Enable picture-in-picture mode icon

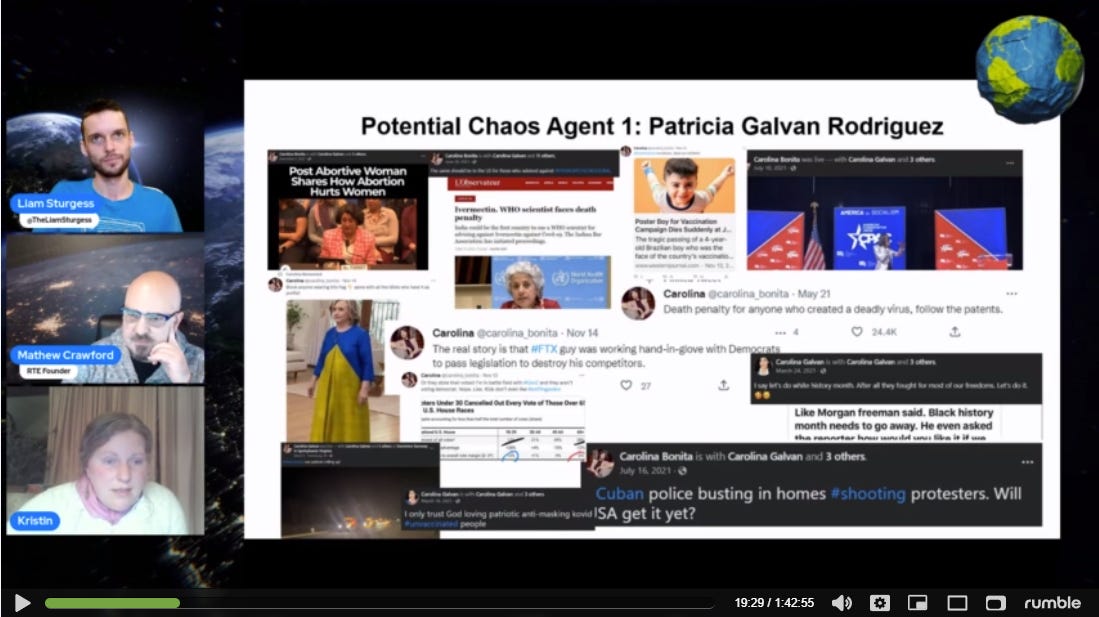click(x=917, y=603)
